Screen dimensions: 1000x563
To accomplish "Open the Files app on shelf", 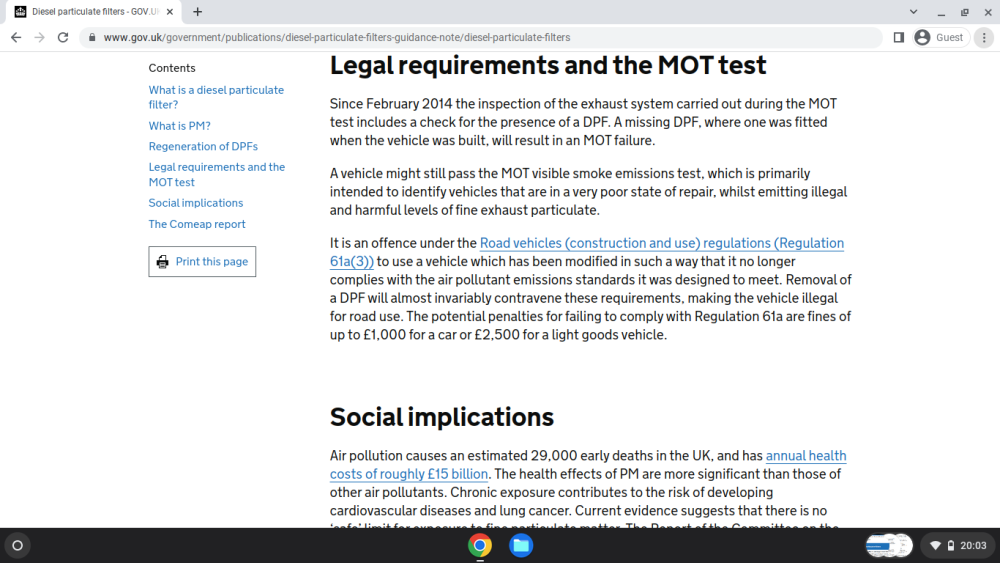I will pos(521,545).
